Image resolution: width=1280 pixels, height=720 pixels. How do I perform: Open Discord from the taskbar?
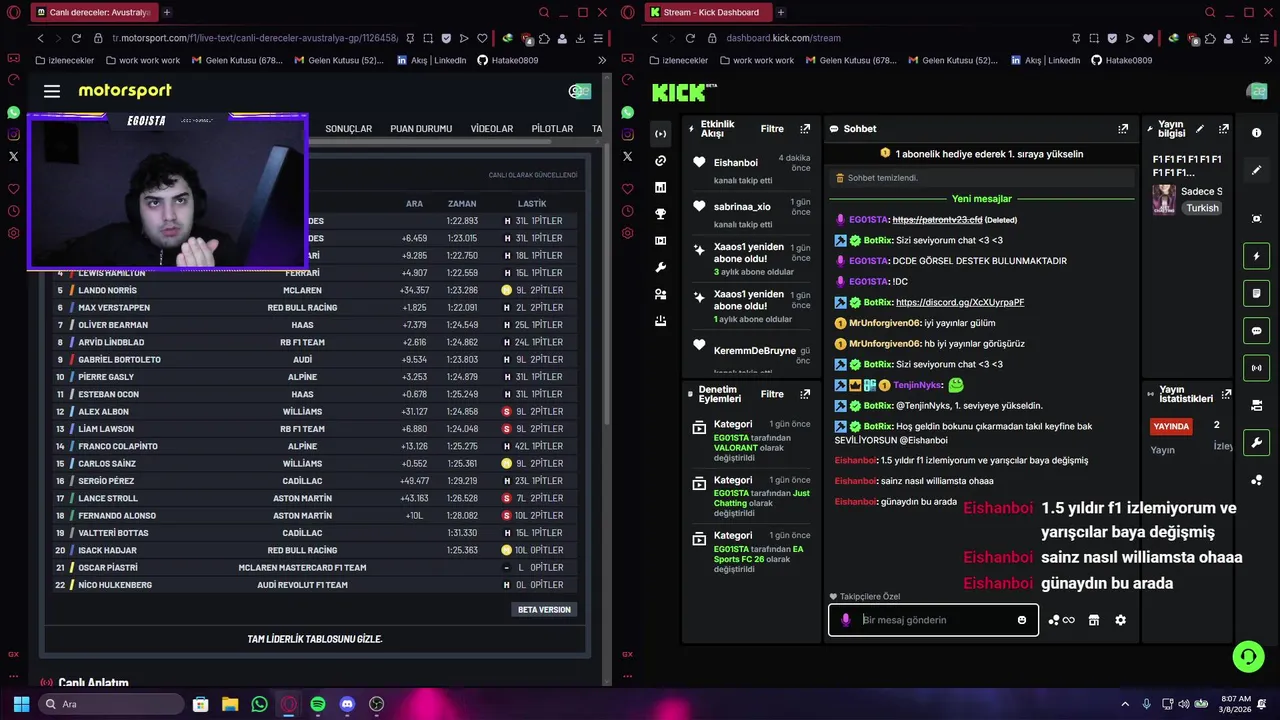tap(347, 704)
